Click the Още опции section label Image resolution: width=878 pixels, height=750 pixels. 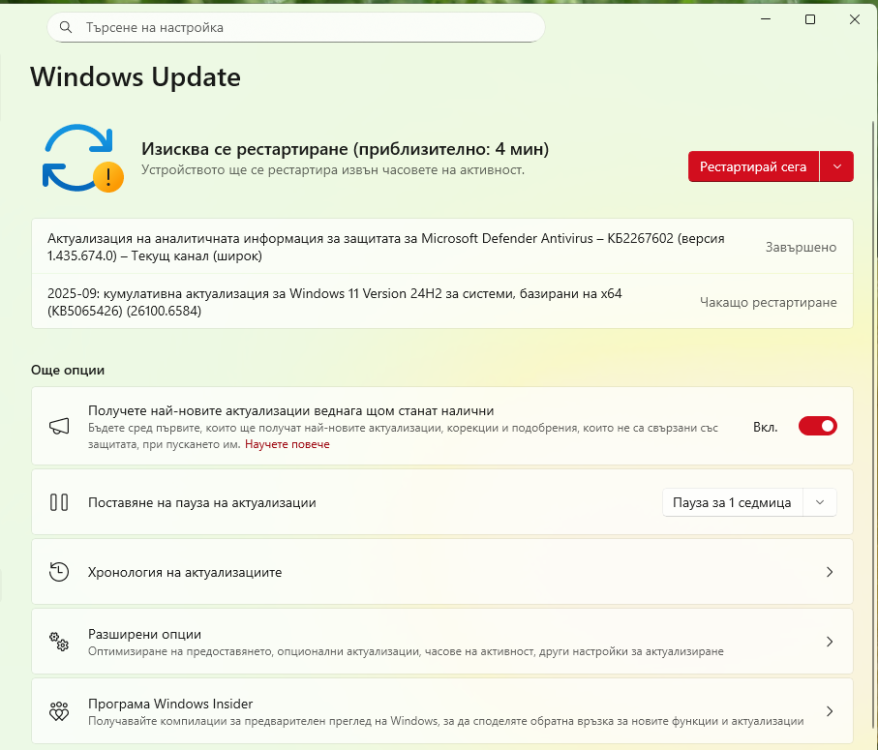pyautogui.click(x=68, y=370)
